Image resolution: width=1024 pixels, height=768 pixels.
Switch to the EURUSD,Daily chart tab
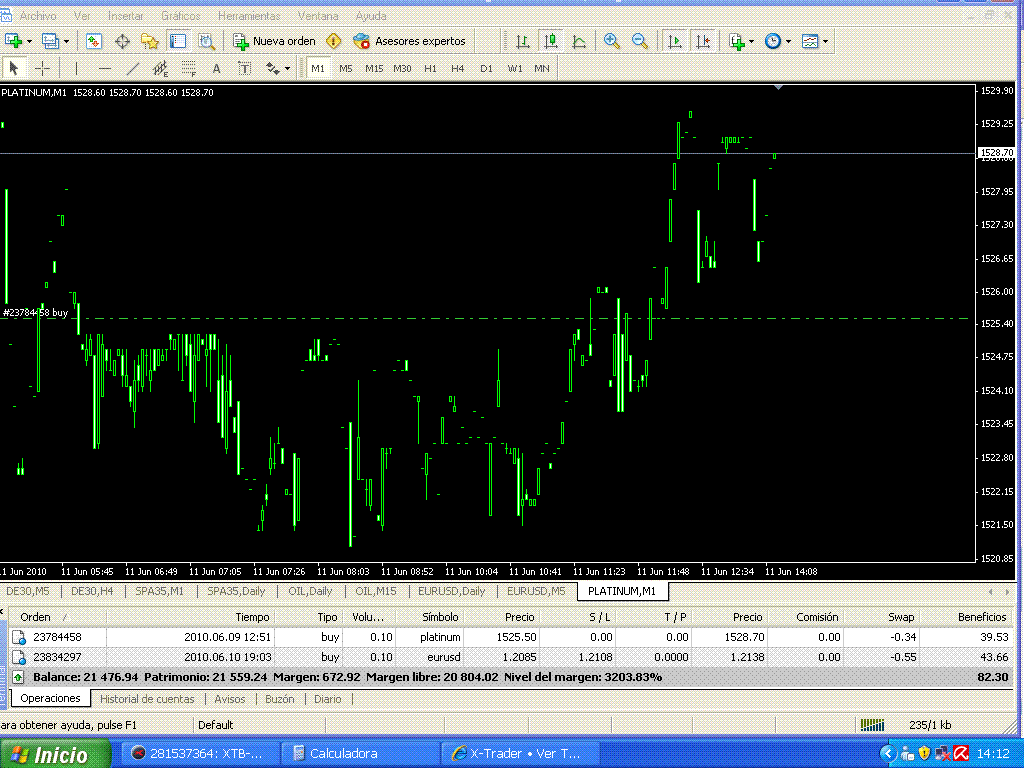pos(451,591)
